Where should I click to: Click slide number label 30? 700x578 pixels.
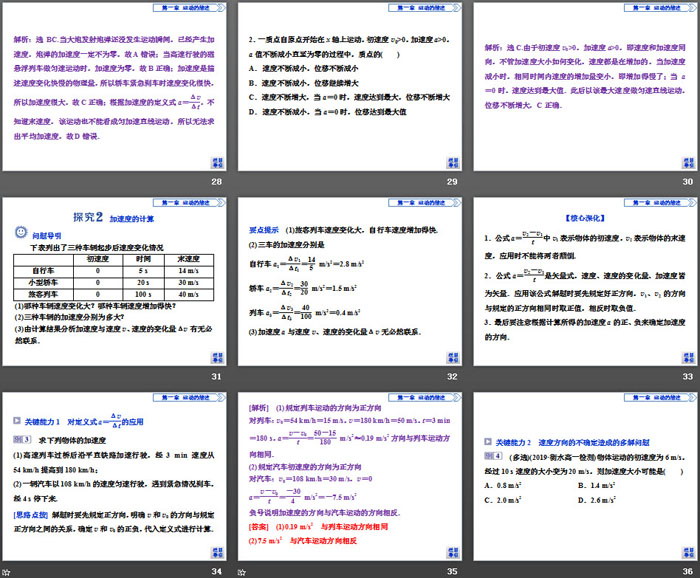tap(688, 182)
